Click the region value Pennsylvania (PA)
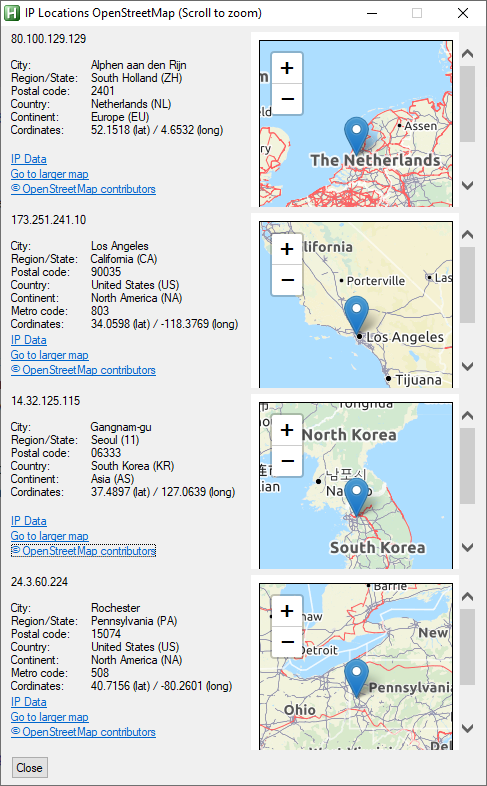This screenshot has width=487, height=786. pos(134,621)
